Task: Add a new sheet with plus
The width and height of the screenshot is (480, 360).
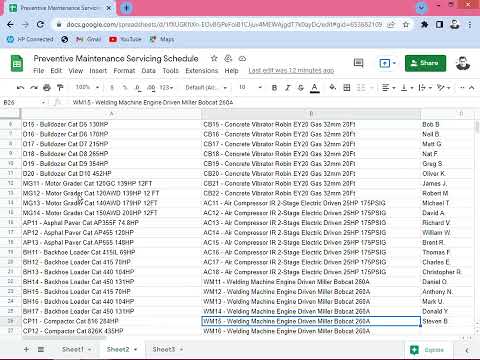Action: coord(26,349)
